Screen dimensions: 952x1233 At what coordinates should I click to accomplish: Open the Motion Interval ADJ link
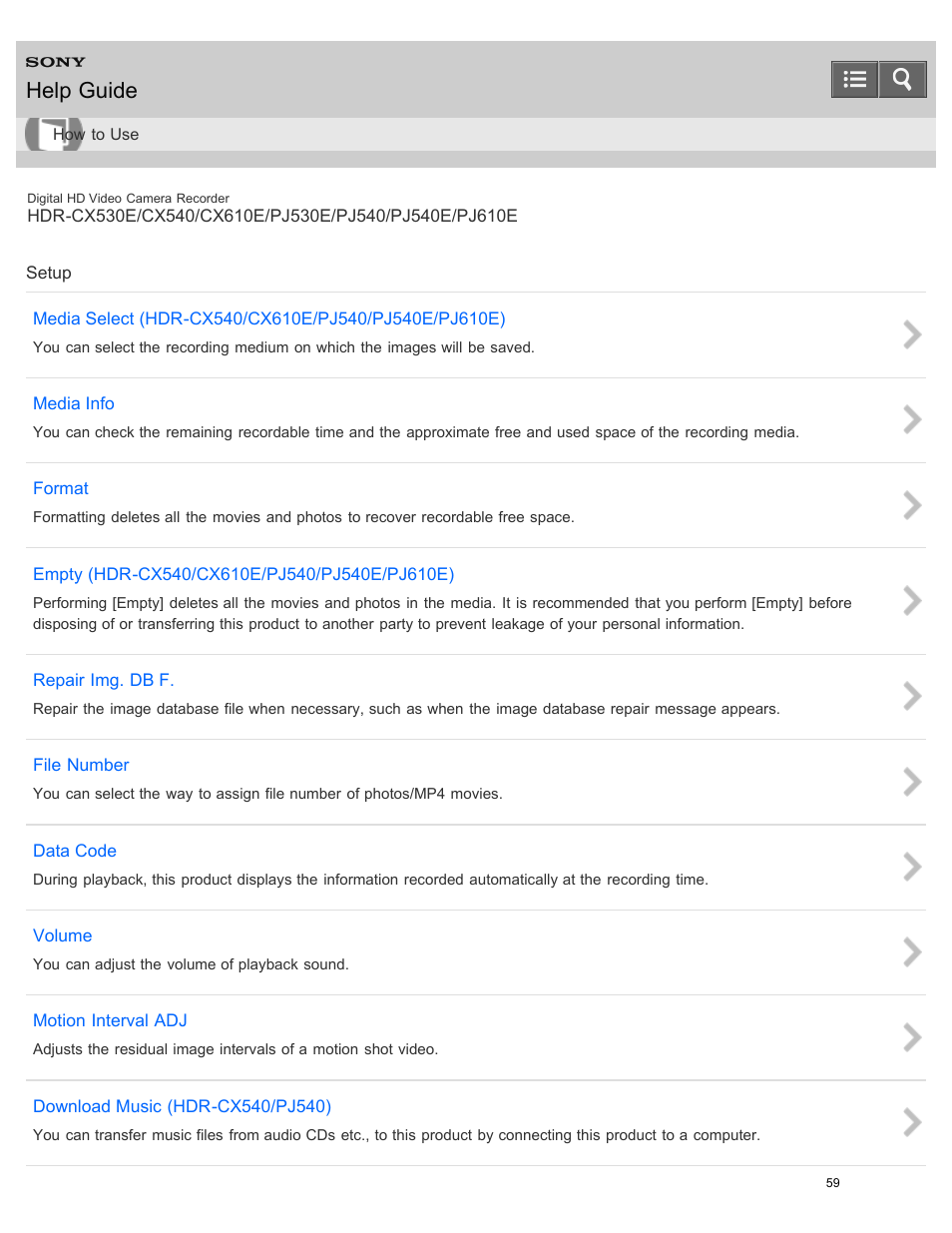click(x=110, y=1020)
